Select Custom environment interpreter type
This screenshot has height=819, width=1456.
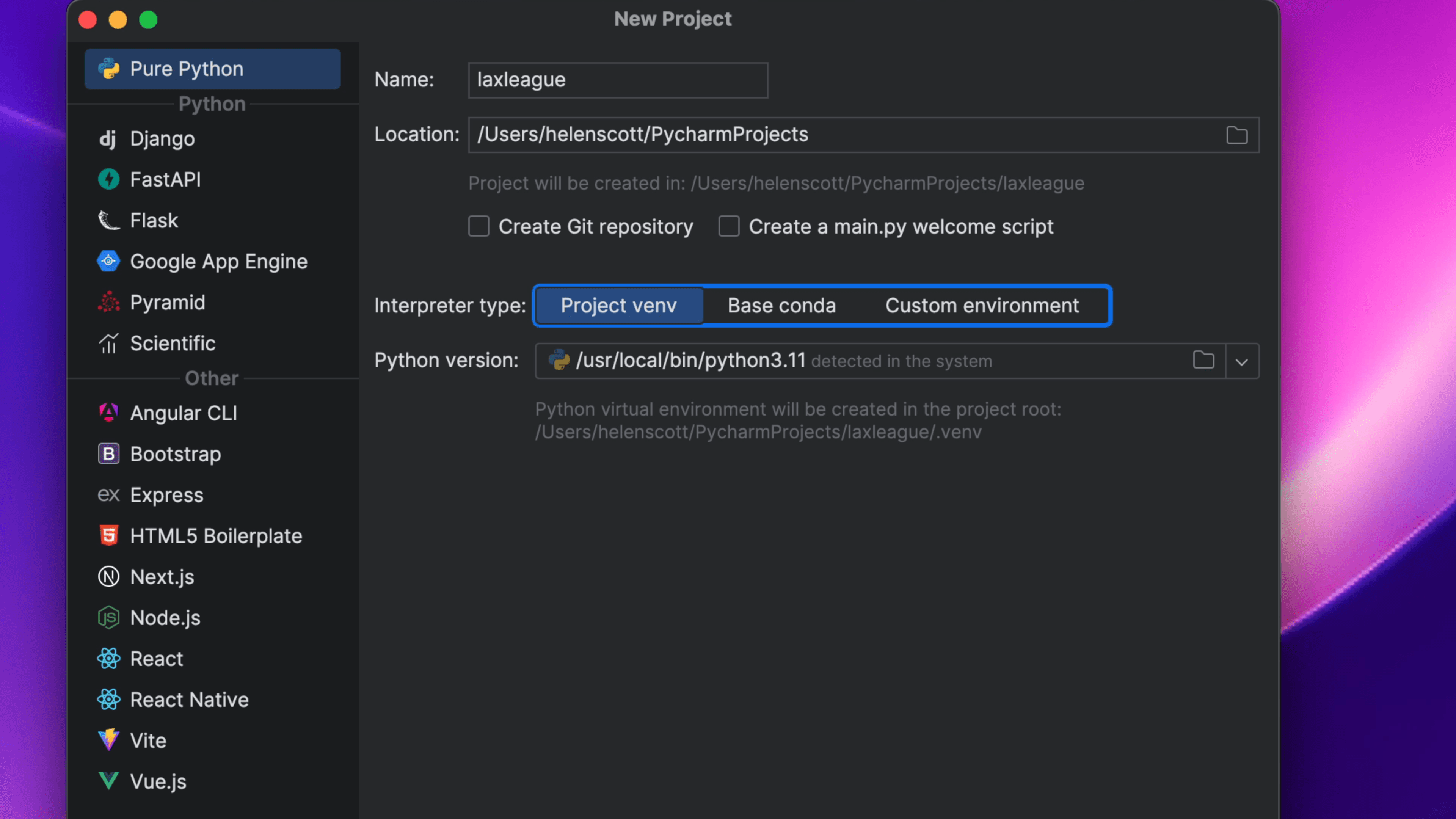[982, 306]
